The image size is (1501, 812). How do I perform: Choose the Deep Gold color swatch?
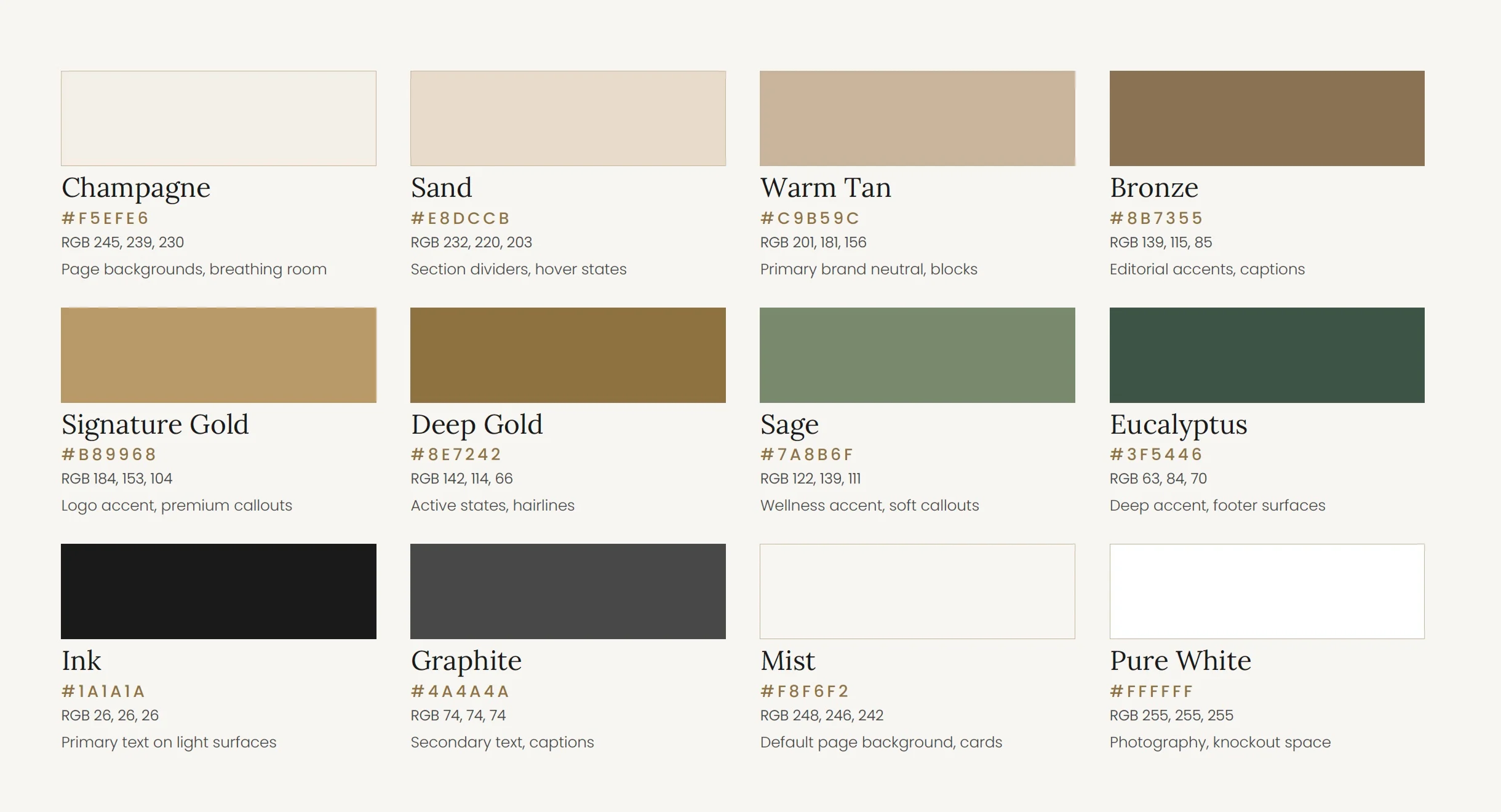click(568, 355)
